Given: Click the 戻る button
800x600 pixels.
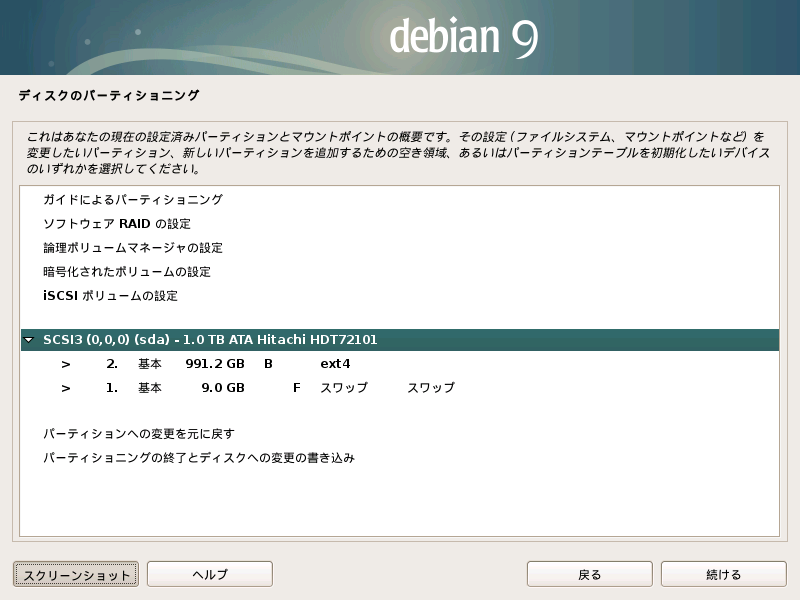Looking at the screenshot, I should click(x=589, y=574).
